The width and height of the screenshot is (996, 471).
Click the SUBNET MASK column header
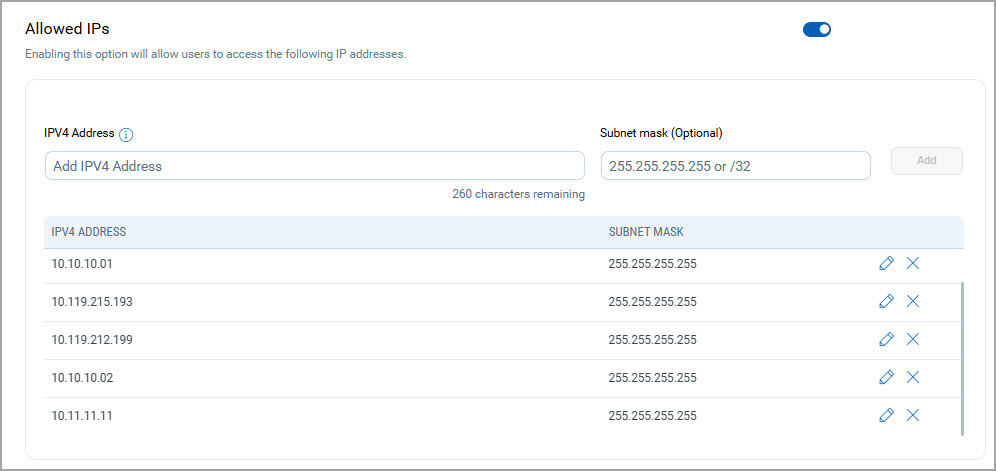tap(646, 232)
